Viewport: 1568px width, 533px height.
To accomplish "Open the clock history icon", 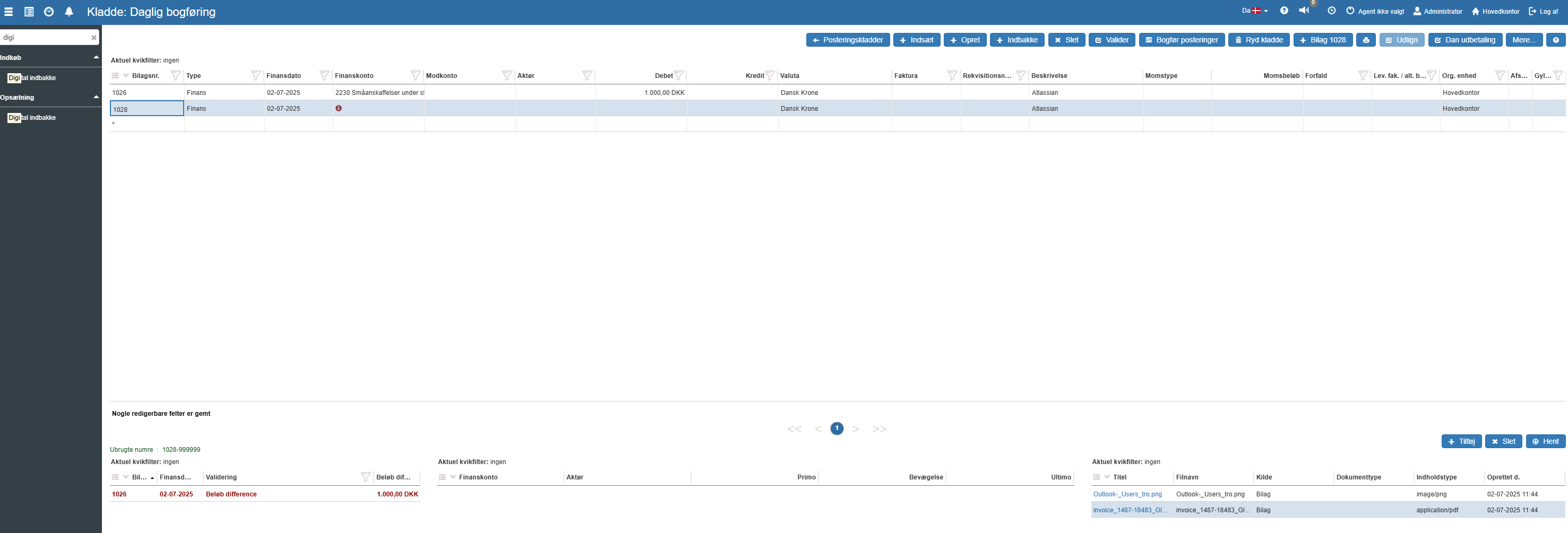I will pos(1331,11).
